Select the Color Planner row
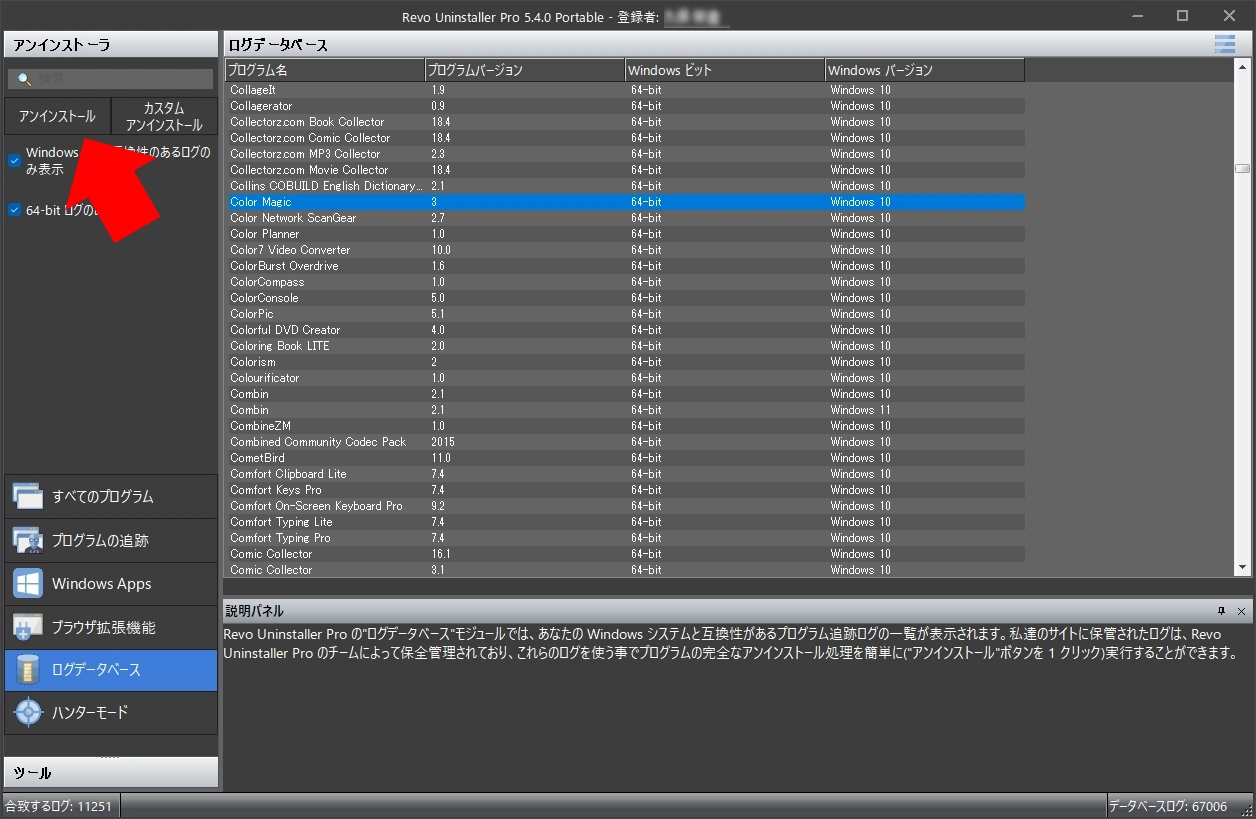Viewport: 1256px width, 819px height. [625, 234]
